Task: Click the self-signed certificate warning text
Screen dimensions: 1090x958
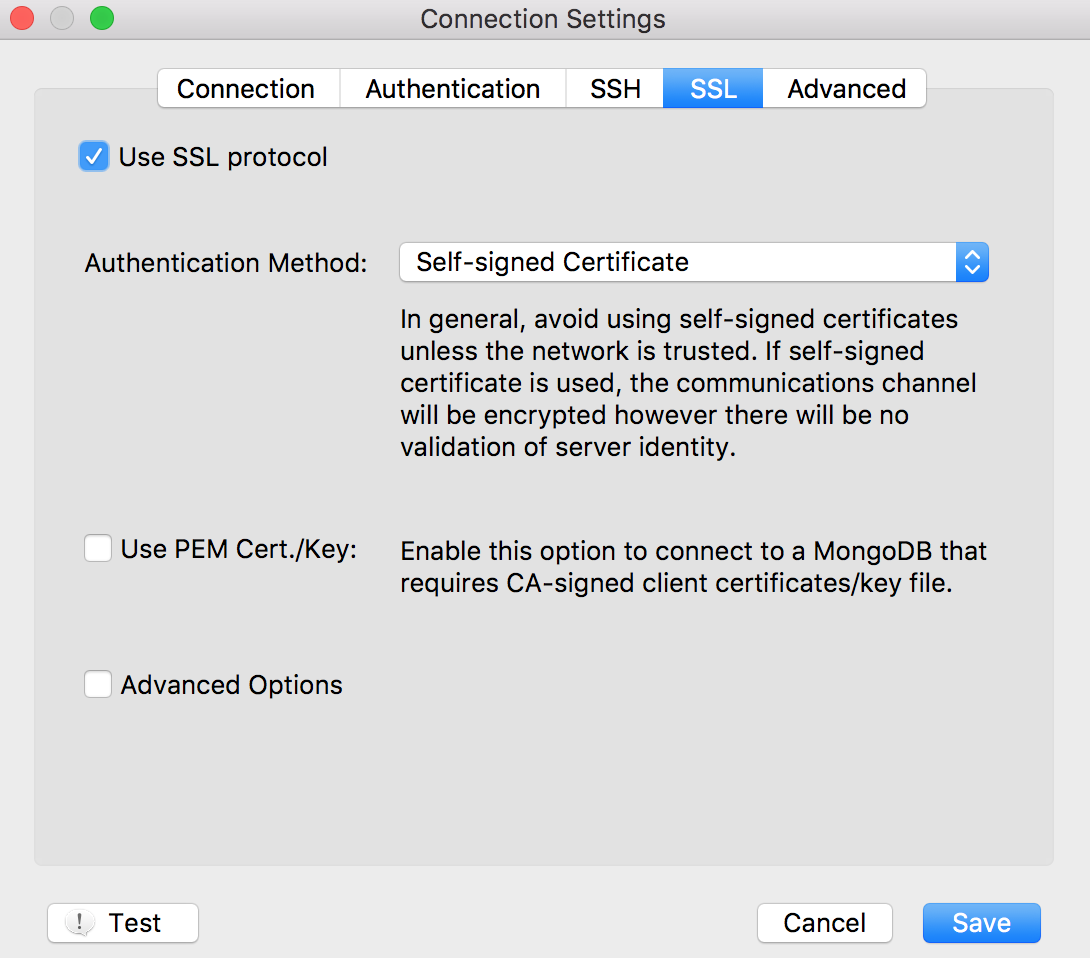Action: coord(680,383)
